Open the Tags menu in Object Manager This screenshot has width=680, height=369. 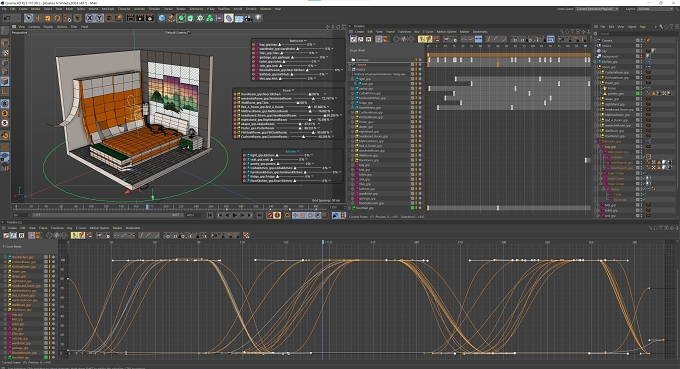coord(643,27)
